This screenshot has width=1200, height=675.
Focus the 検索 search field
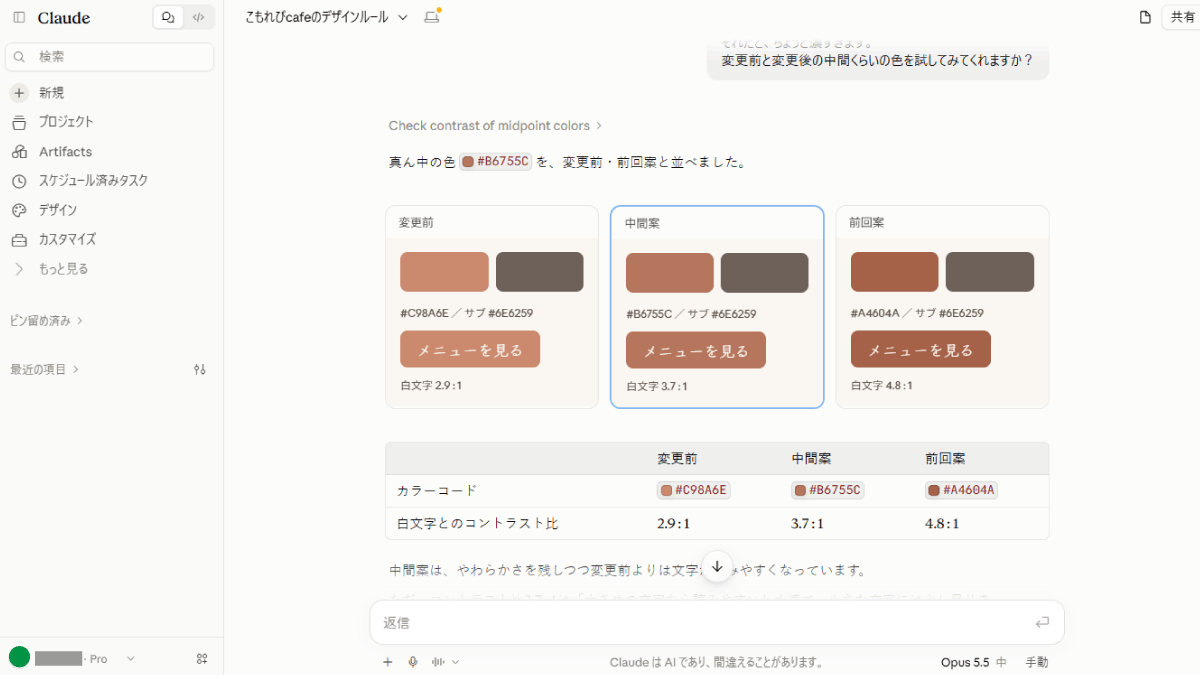click(x=110, y=57)
